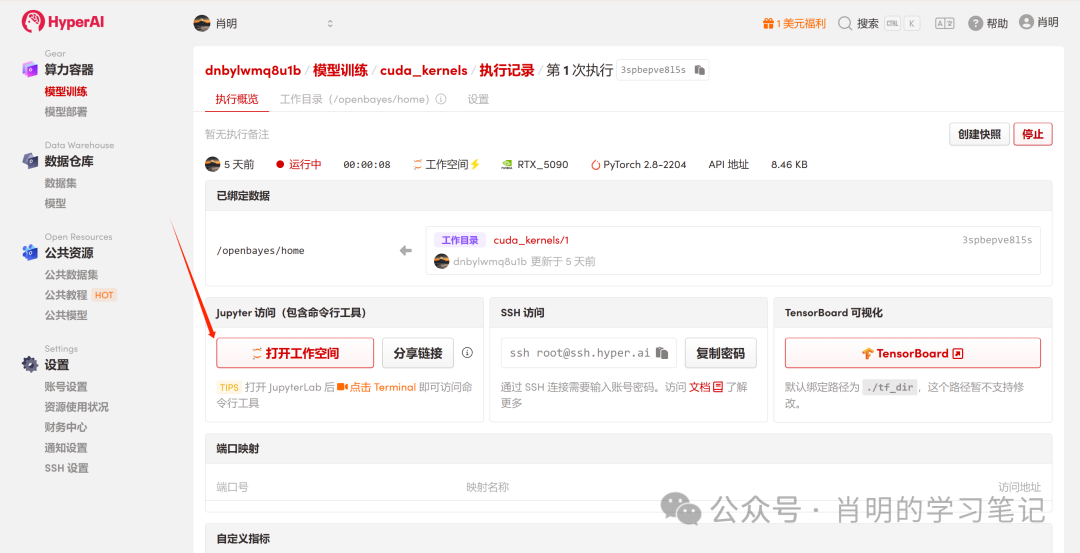This screenshot has height=553, width=1080.
Task: Select 模型部署 in the sidebar
Action: pyautogui.click(x=66, y=112)
